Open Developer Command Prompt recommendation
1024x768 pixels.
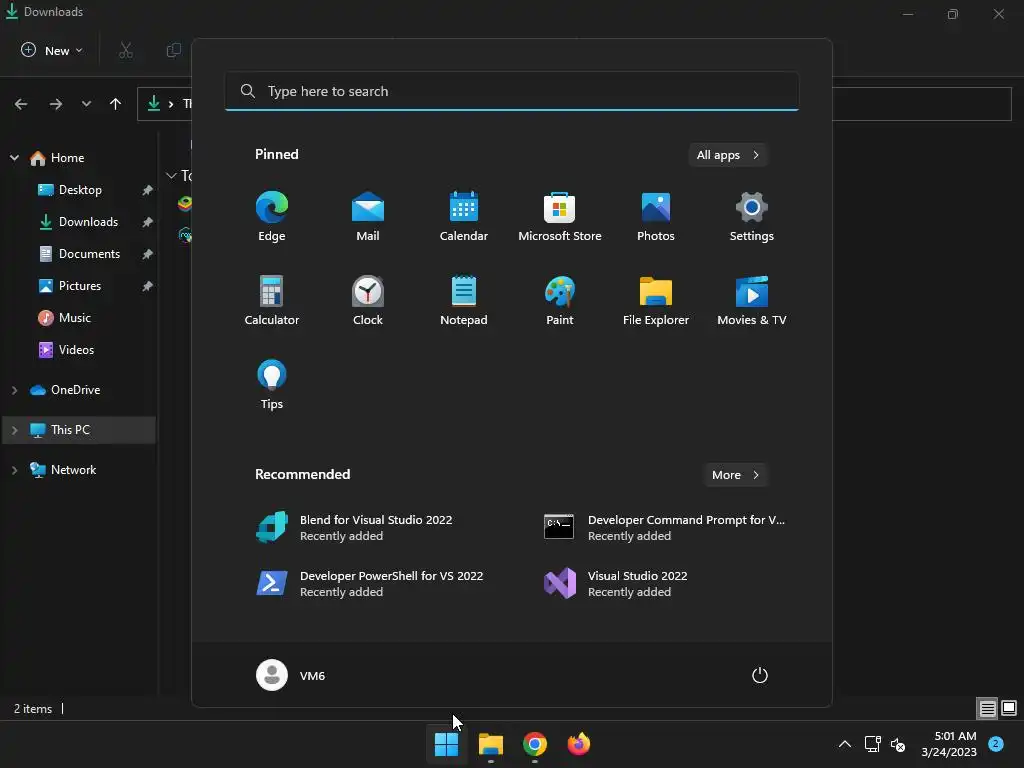665,527
